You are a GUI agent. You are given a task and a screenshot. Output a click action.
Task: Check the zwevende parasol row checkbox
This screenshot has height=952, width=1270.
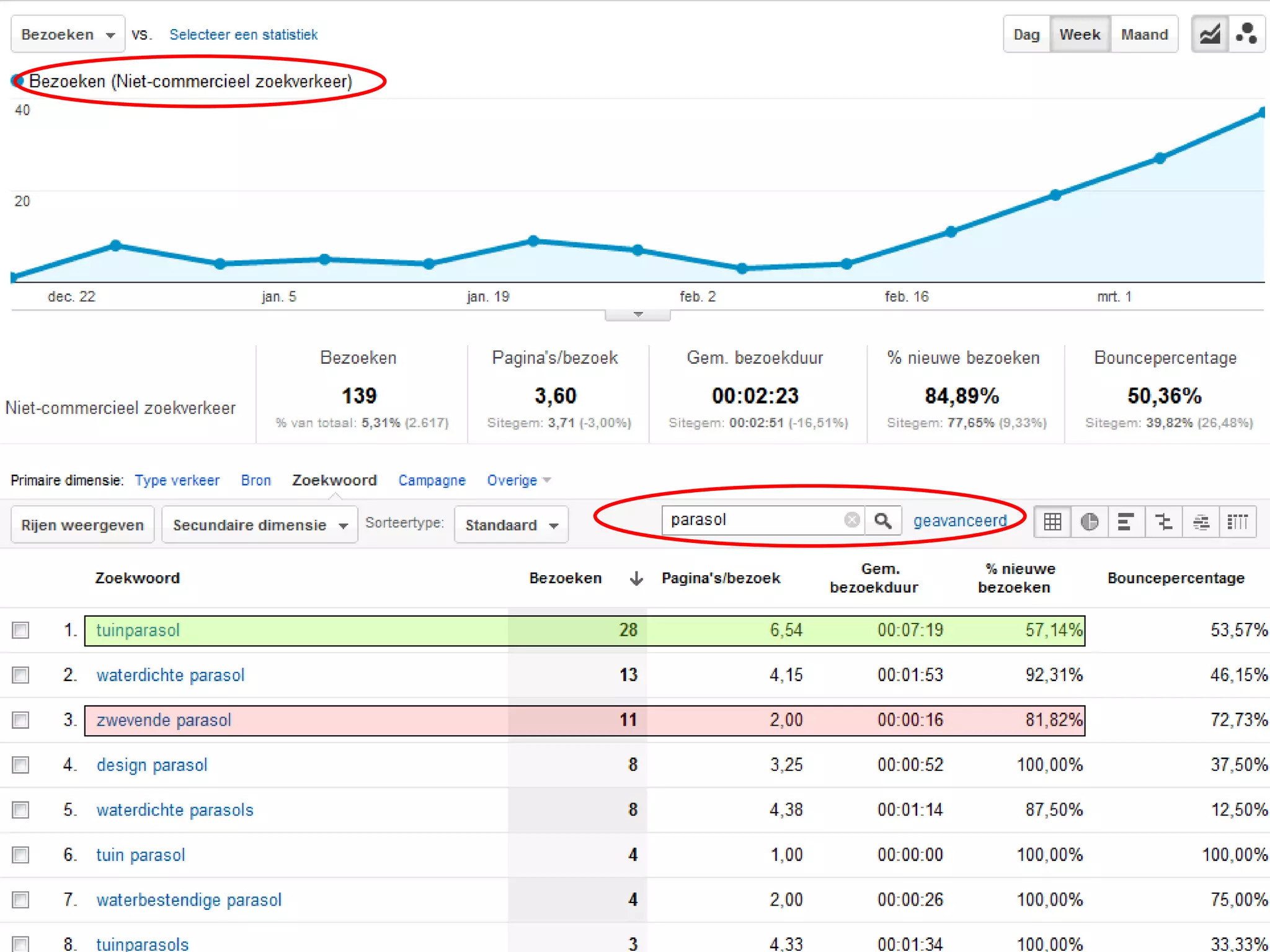point(20,720)
